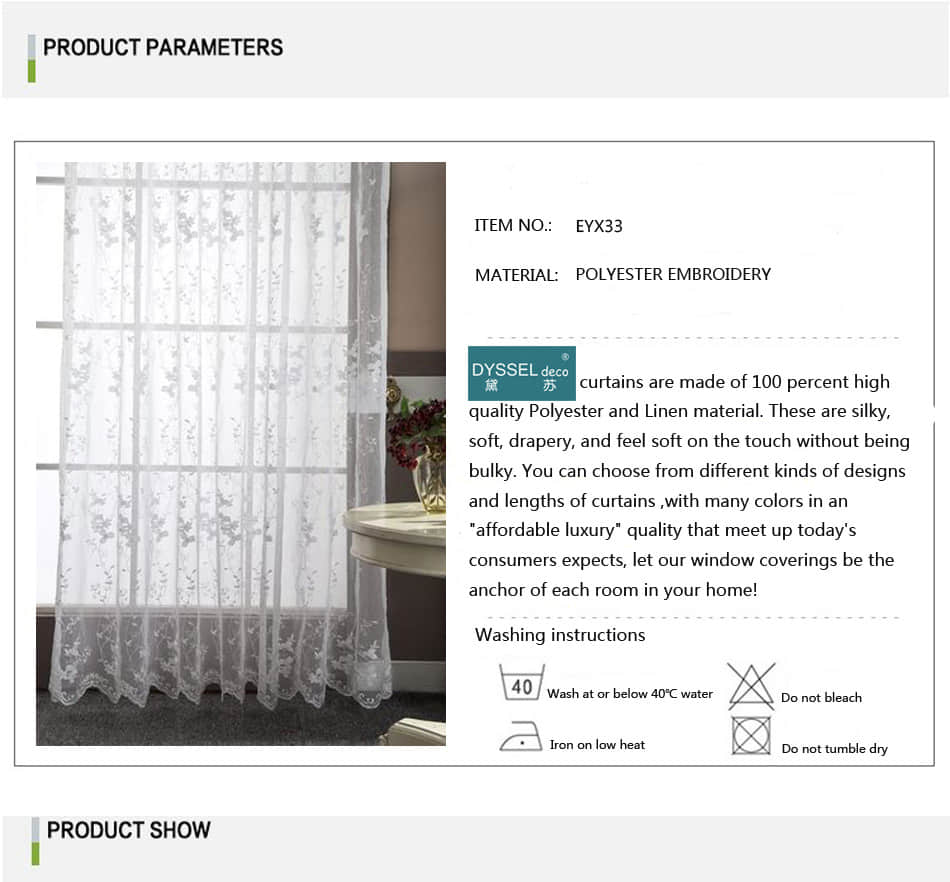Click the Washing instructions label
Screen dimensions: 950x882
[560, 635]
